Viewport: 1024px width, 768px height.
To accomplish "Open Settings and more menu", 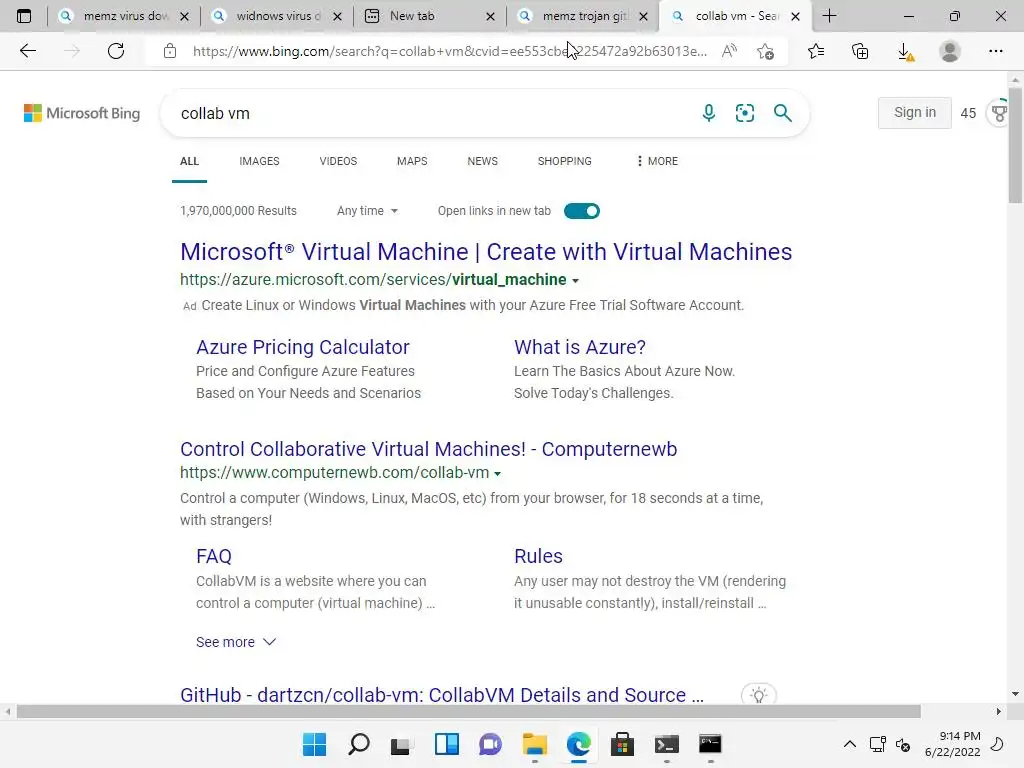I will pyautogui.click(x=995, y=51).
